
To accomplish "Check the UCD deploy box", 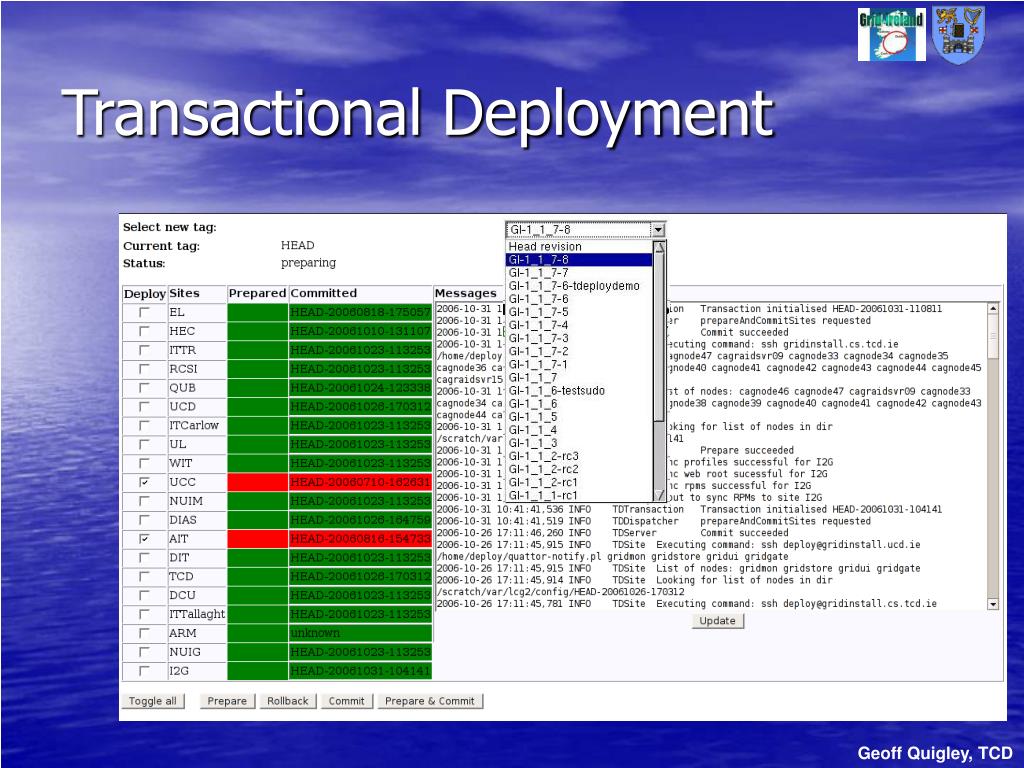I will point(144,407).
